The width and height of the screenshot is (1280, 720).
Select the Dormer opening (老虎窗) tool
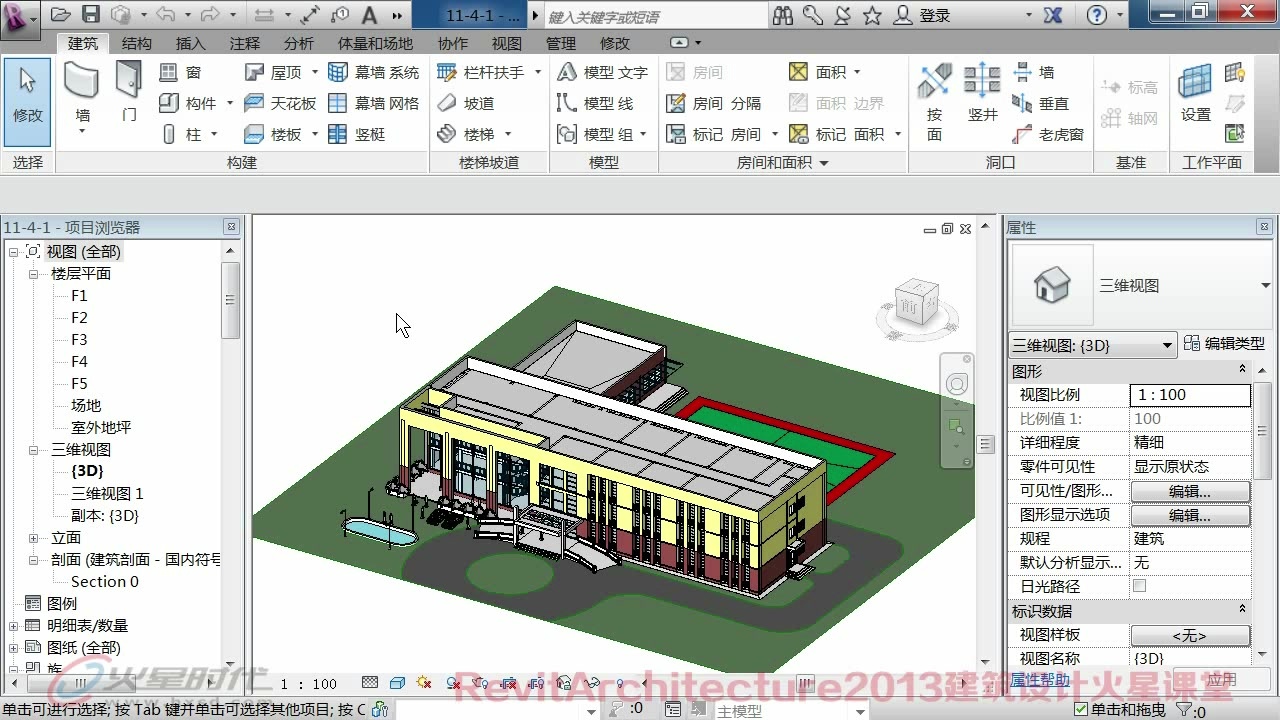click(x=1048, y=134)
